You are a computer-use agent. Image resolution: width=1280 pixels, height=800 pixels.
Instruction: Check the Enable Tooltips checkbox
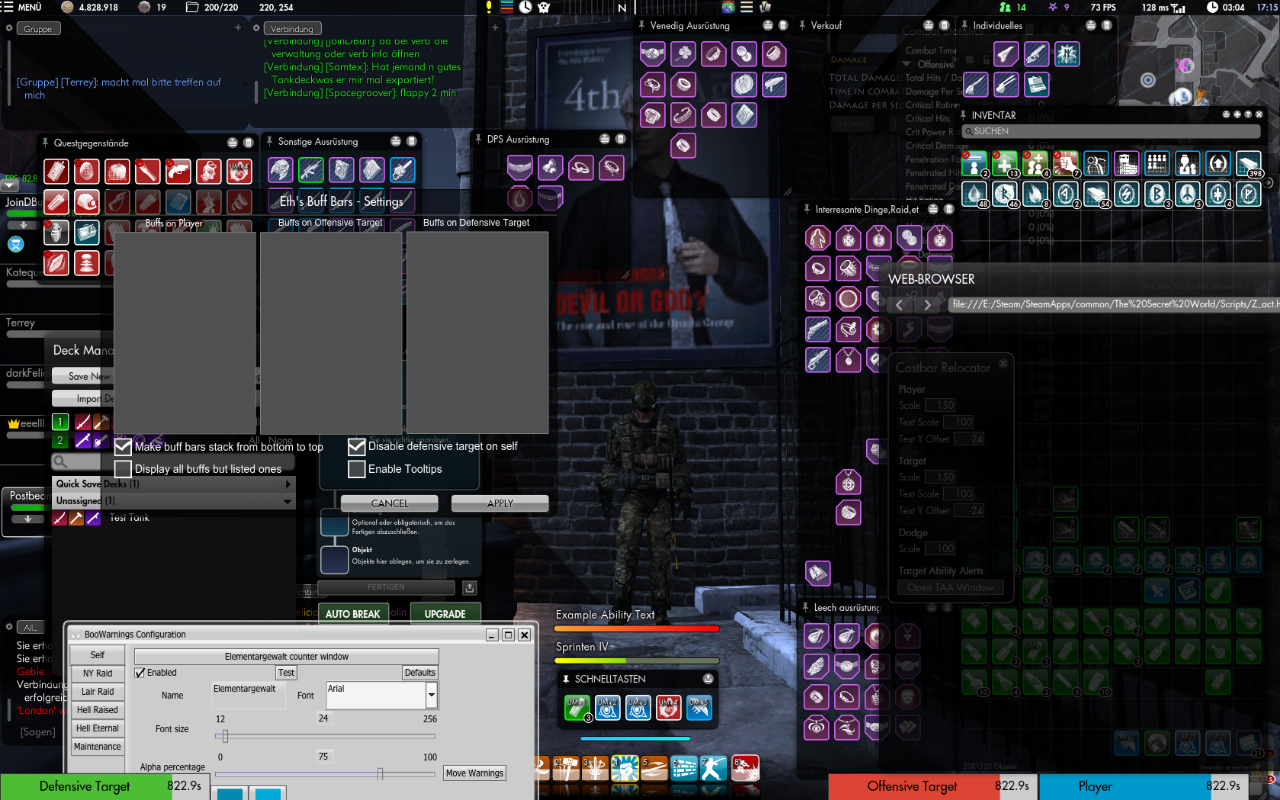tap(356, 469)
